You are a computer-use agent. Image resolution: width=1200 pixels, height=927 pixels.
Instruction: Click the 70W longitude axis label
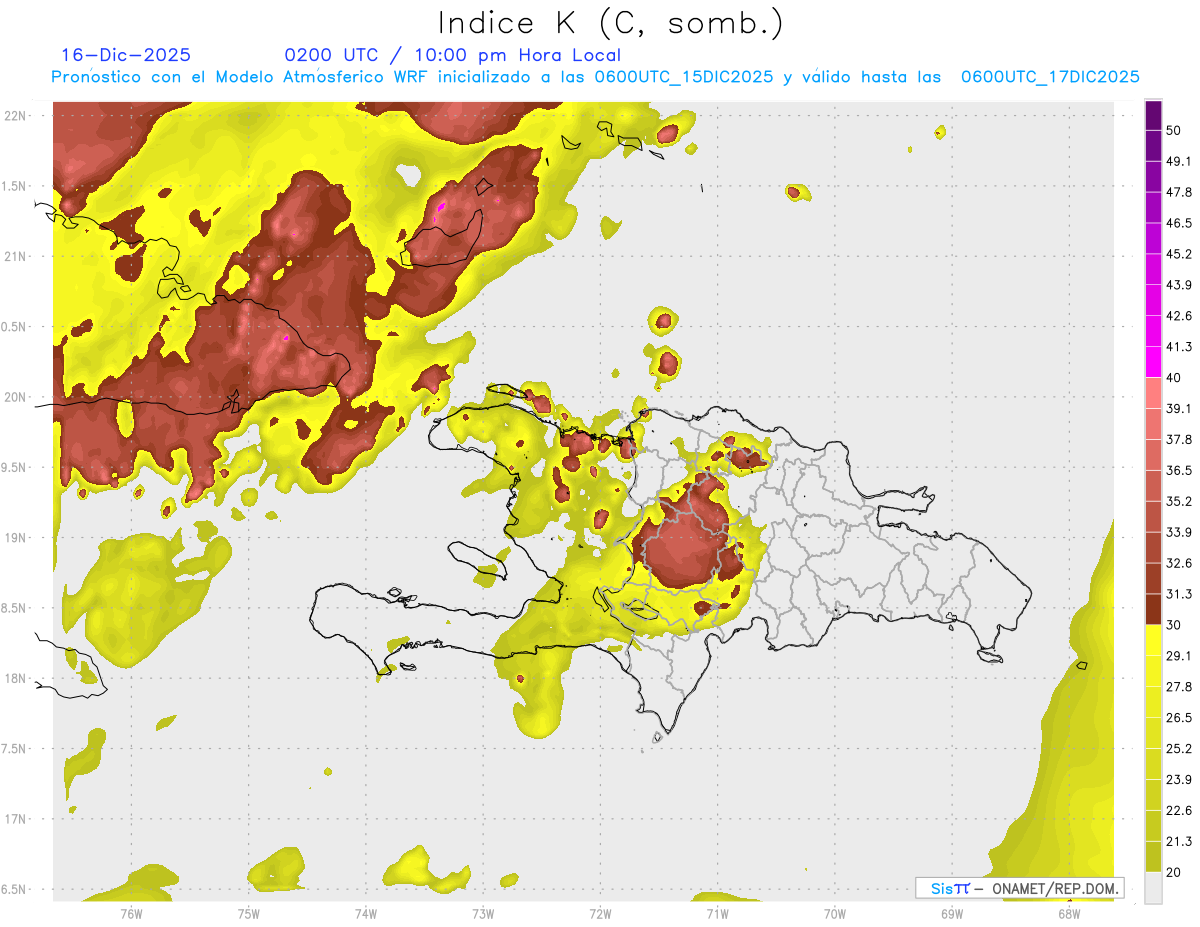point(835,913)
